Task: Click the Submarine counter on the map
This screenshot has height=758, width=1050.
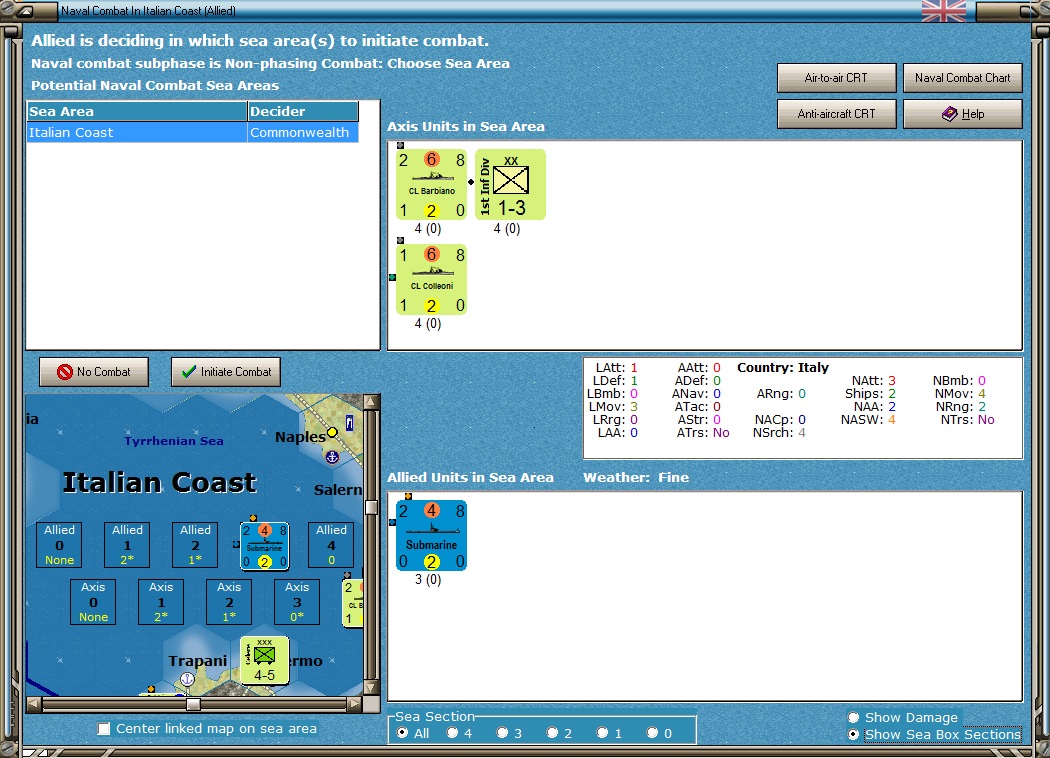Action: [x=265, y=546]
